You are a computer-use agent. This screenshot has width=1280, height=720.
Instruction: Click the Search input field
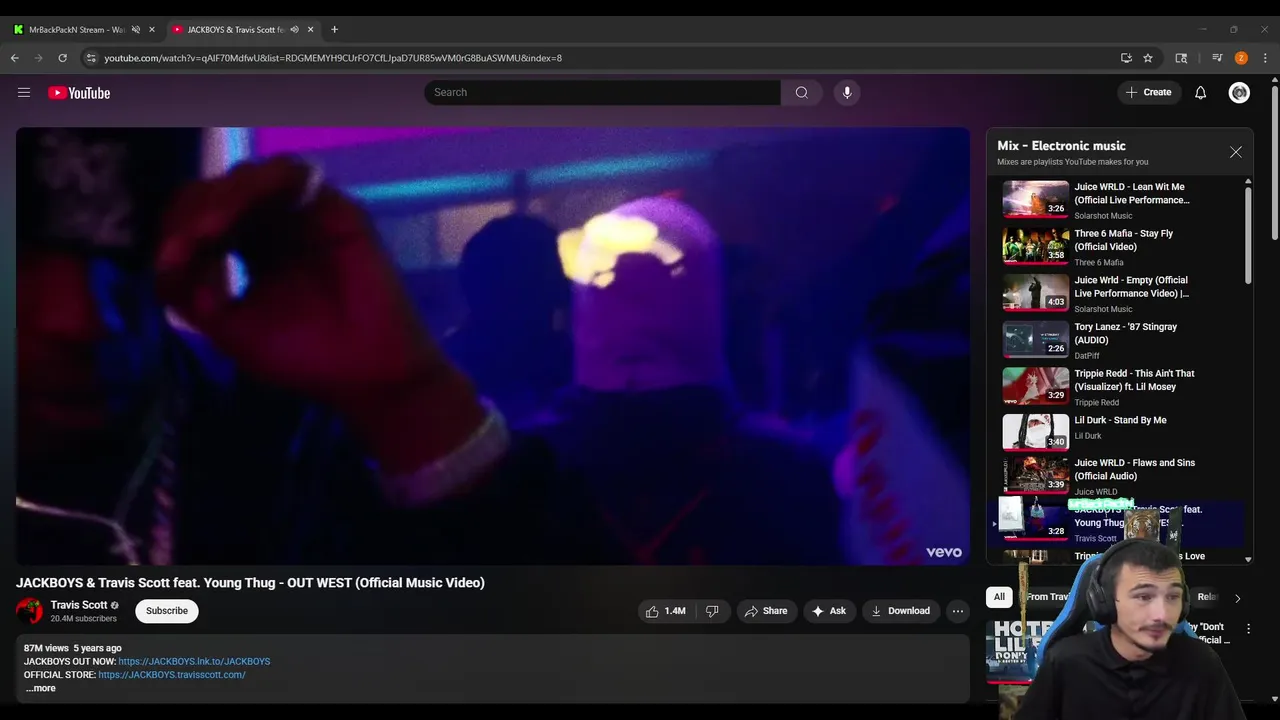tap(602, 92)
